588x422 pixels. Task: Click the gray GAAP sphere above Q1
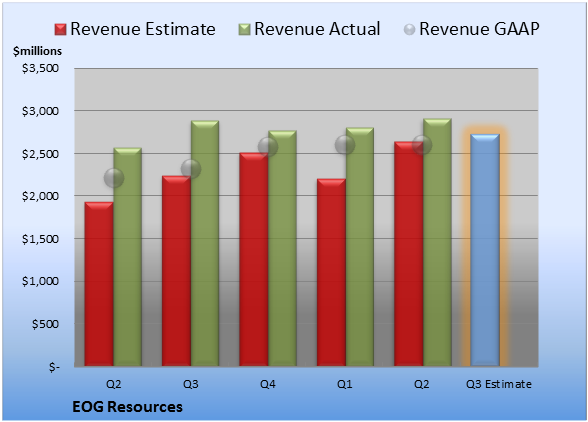345,145
